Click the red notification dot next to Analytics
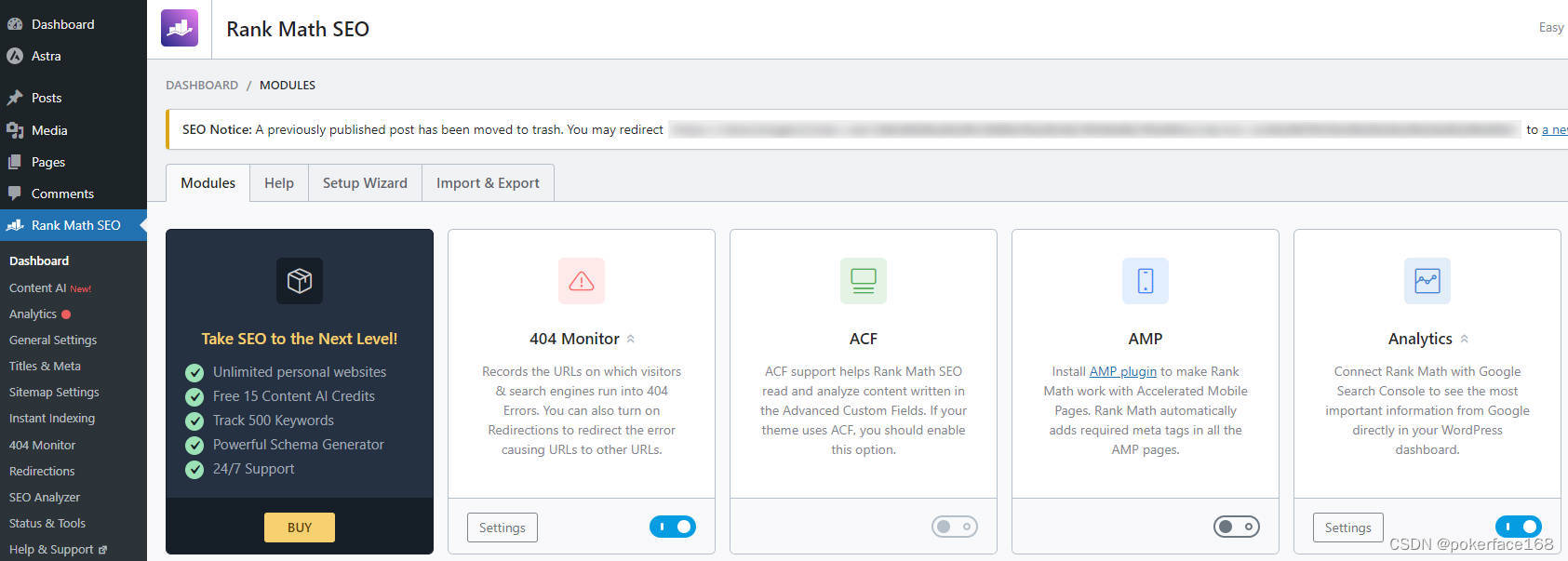1568x561 pixels. tap(66, 314)
